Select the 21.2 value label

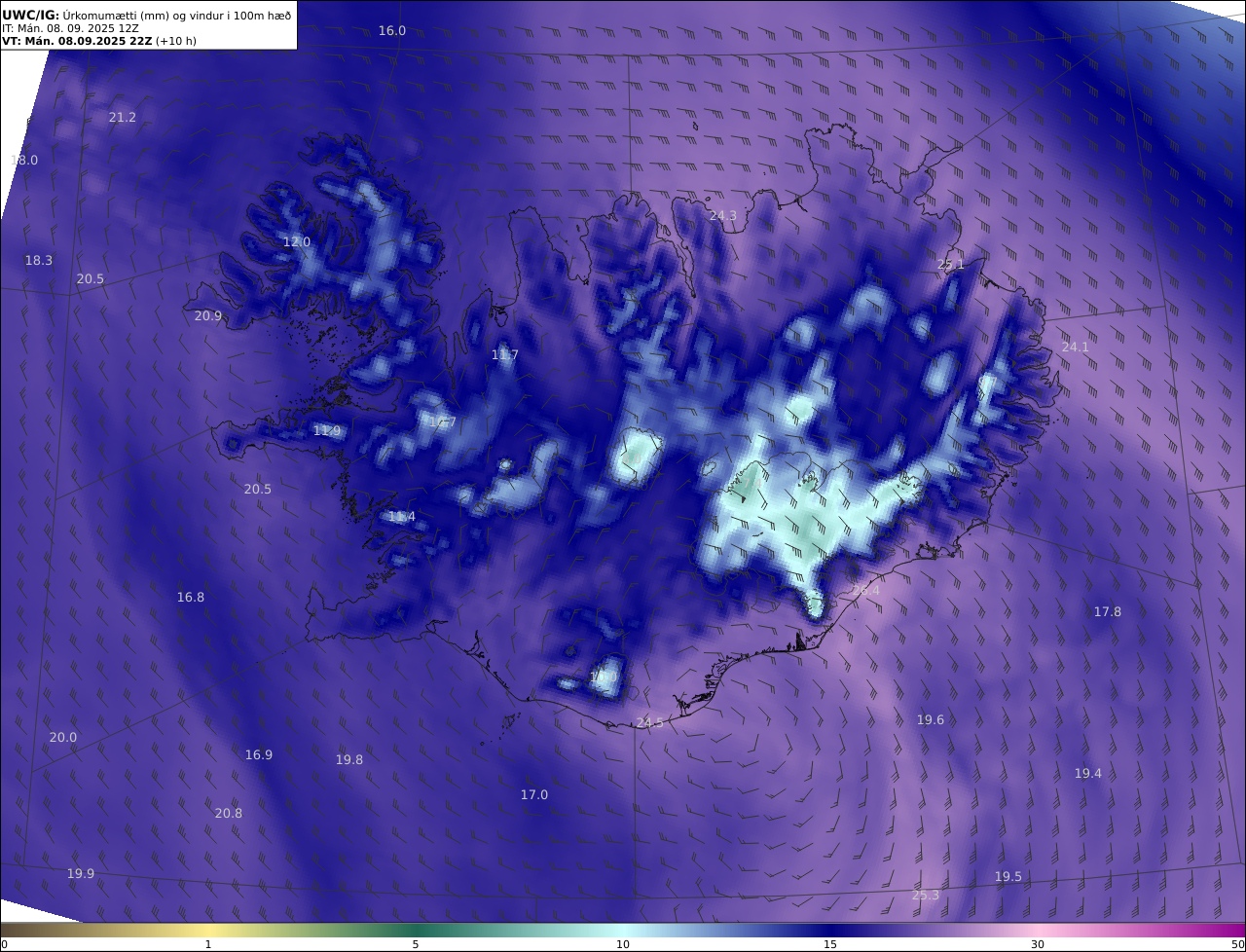(123, 118)
